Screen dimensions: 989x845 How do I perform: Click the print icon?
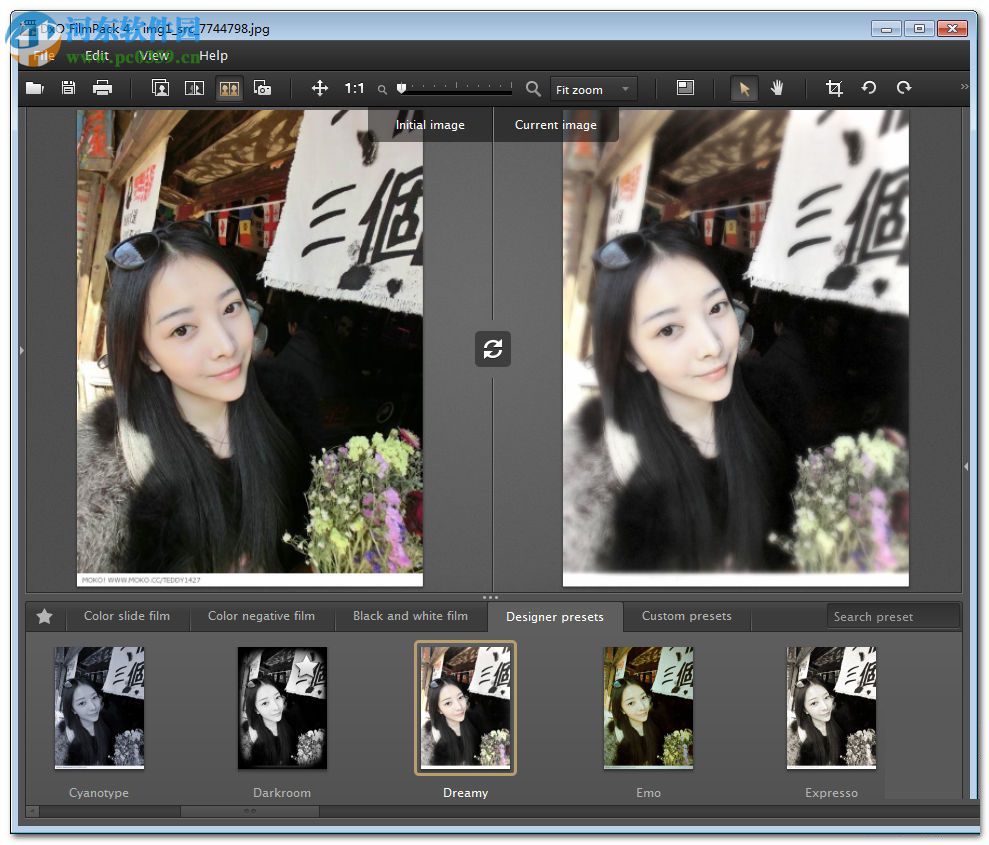pos(102,88)
